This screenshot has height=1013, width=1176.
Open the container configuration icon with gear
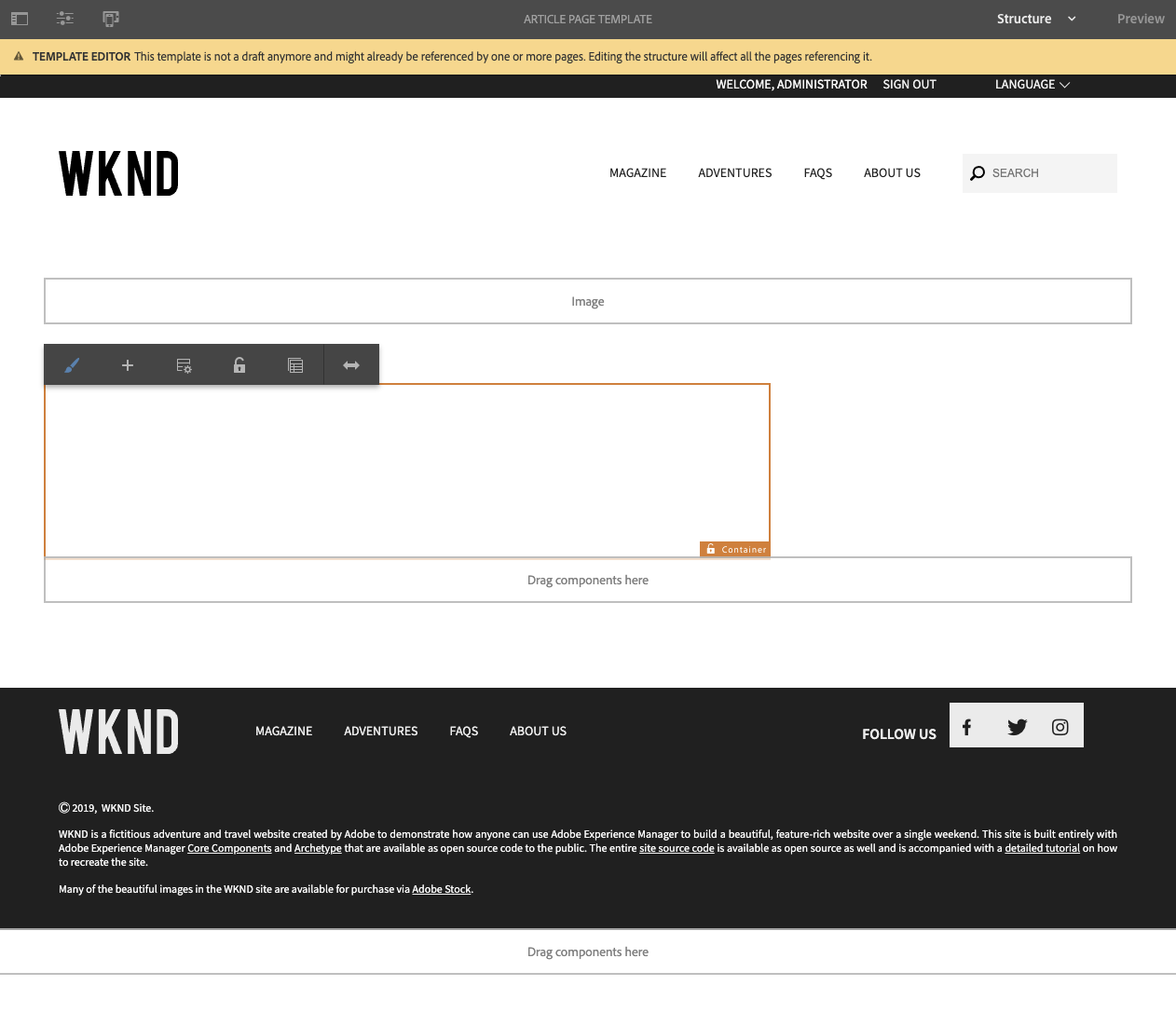(x=184, y=364)
